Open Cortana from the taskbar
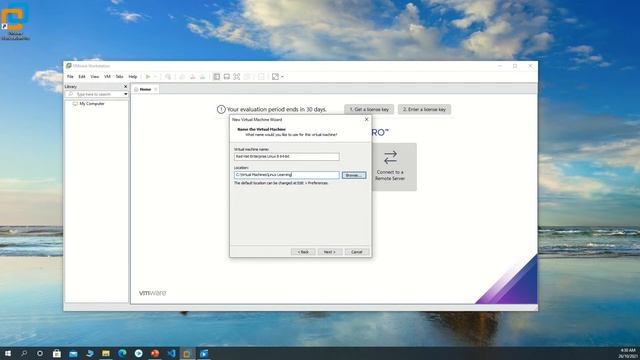Viewport: 640px width, 360px height. point(40,353)
